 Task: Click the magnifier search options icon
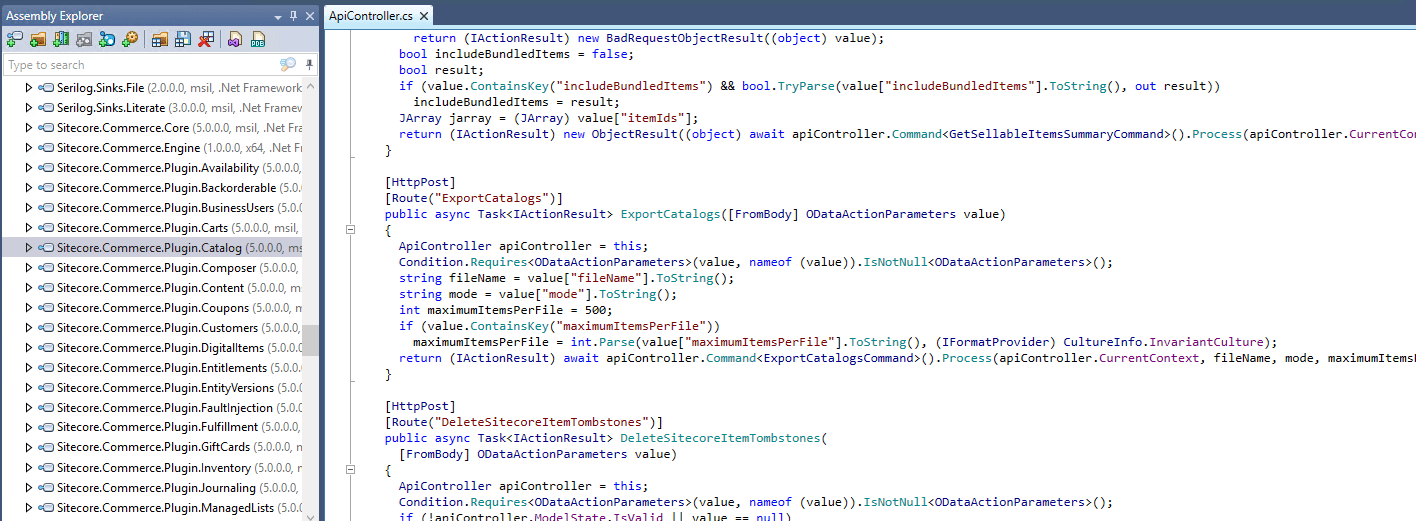[x=288, y=65]
